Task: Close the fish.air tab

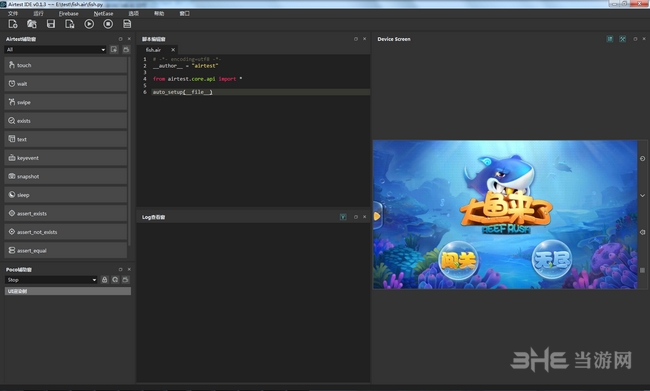Action: pos(173,50)
